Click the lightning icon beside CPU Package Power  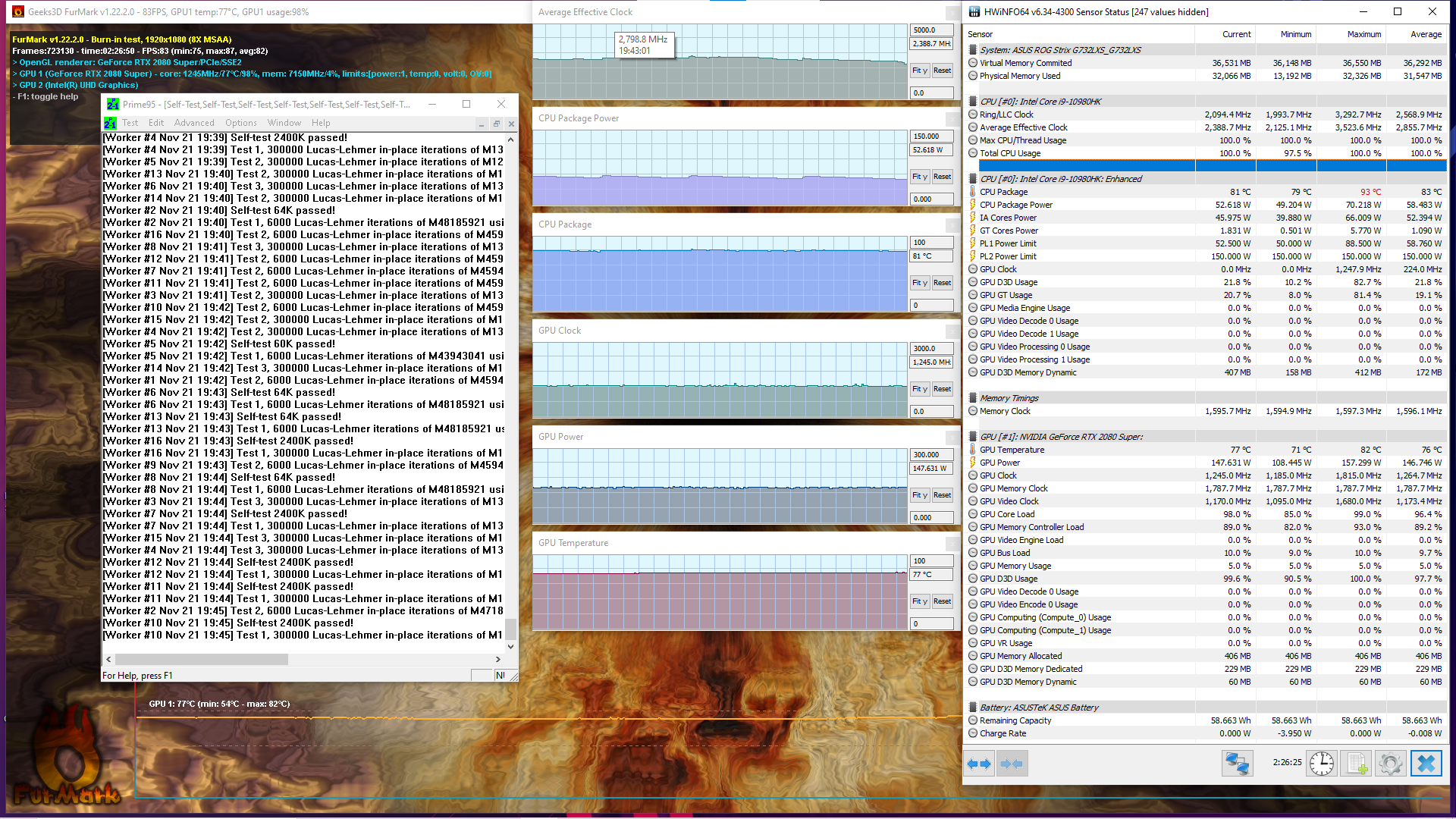tap(973, 205)
